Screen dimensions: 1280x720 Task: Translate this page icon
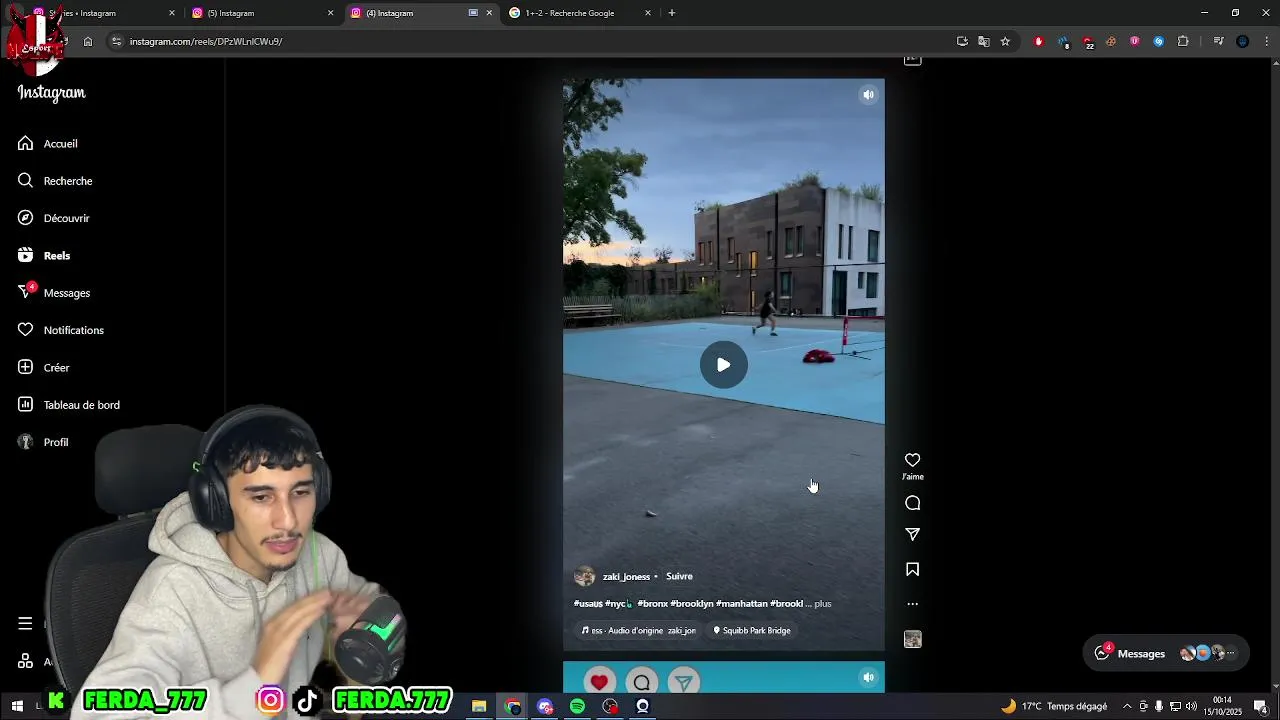tap(984, 41)
